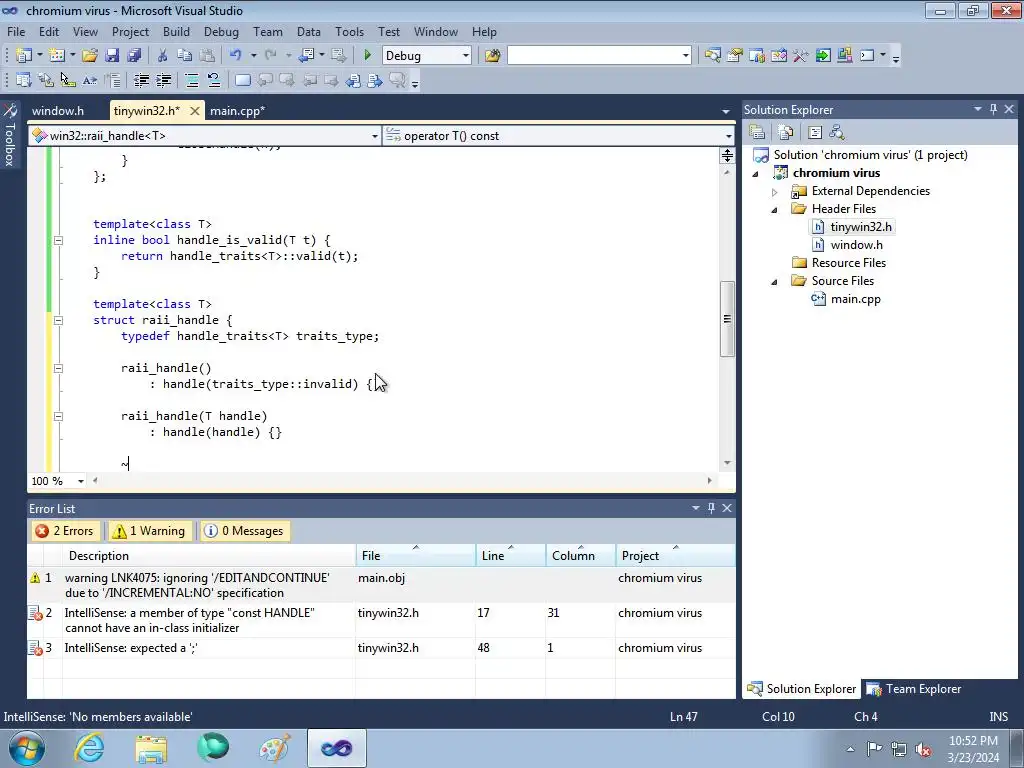Sort Error List by Description column
Viewport: 1024px width, 768px height.
point(209,555)
